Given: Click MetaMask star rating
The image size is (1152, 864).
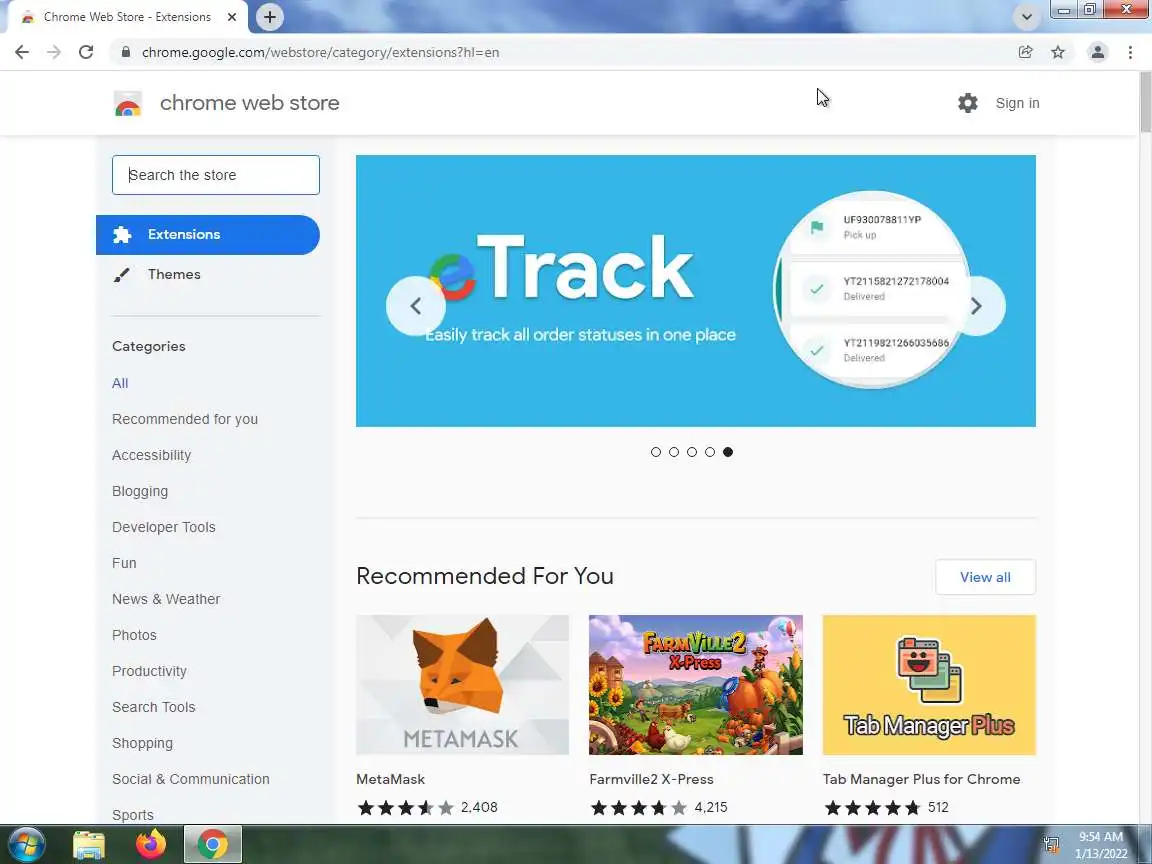Looking at the screenshot, I should (x=406, y=808).
